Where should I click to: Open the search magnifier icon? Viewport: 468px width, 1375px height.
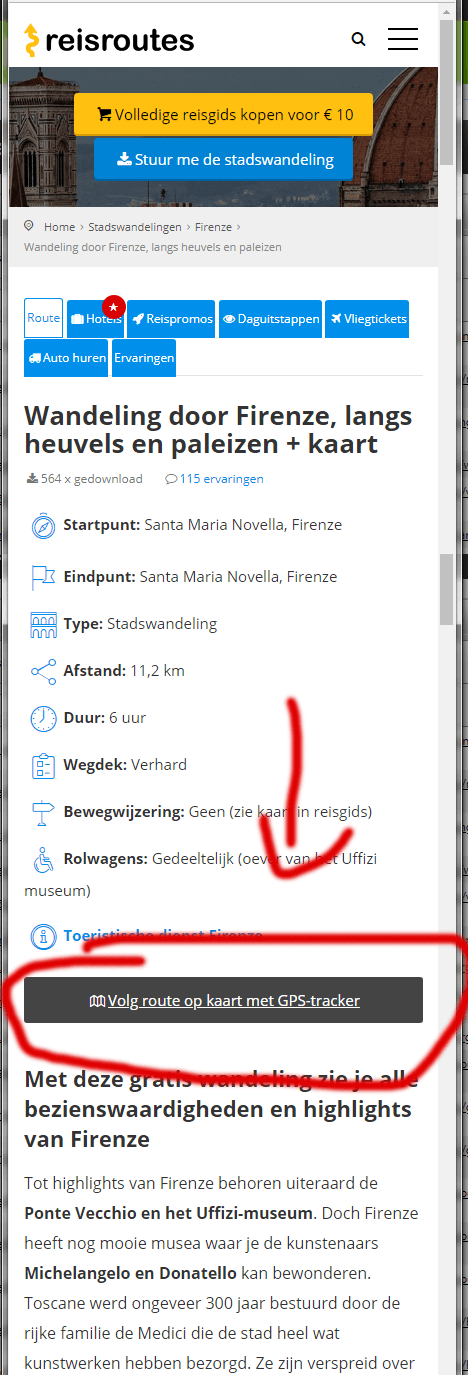(358, 40)
